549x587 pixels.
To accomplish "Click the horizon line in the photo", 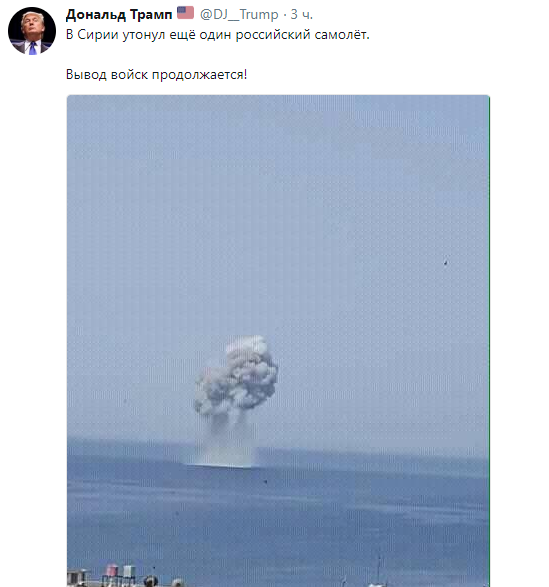I will click(278, 447).
